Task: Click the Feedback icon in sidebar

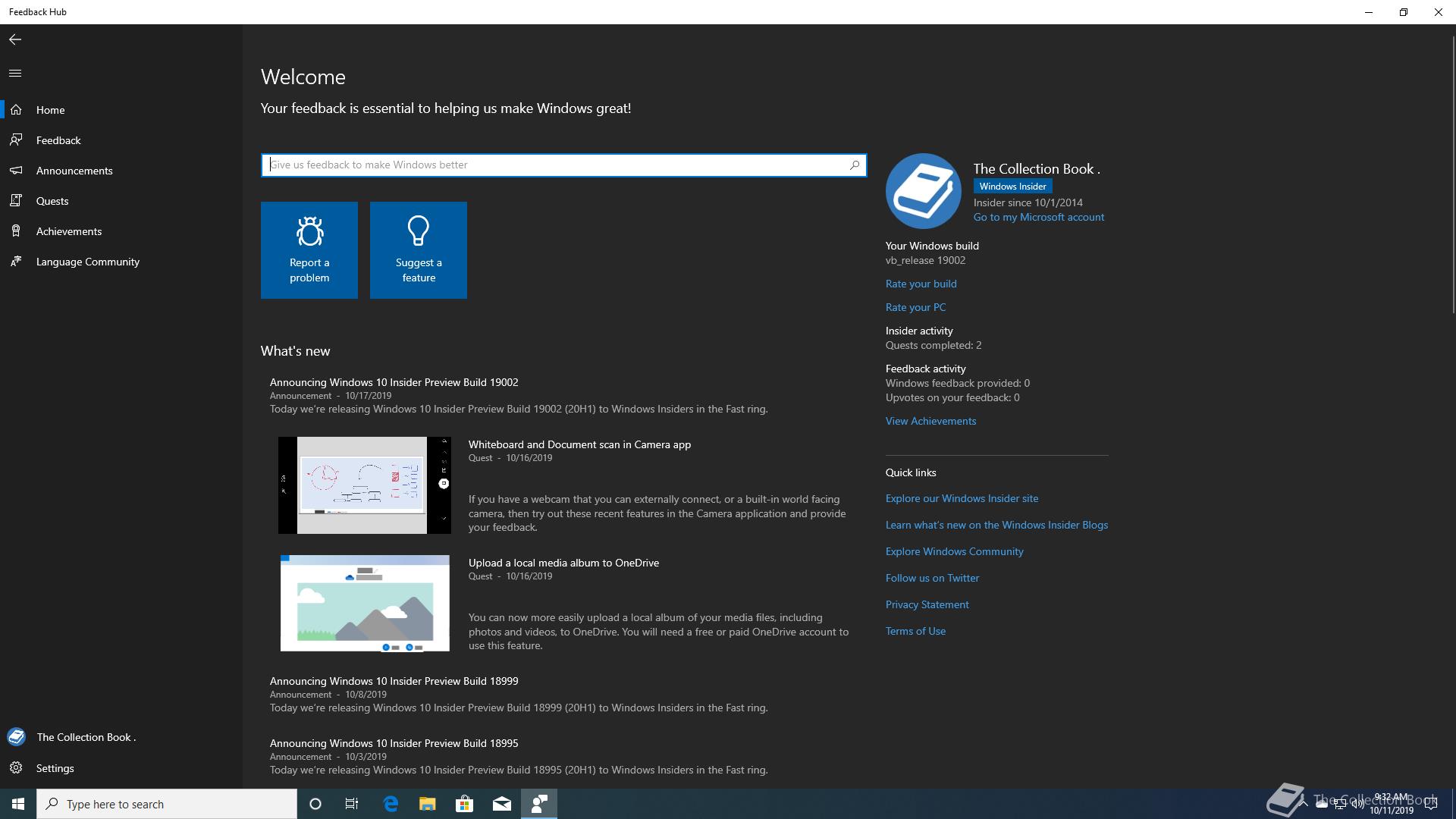Action: pos(16,140)
